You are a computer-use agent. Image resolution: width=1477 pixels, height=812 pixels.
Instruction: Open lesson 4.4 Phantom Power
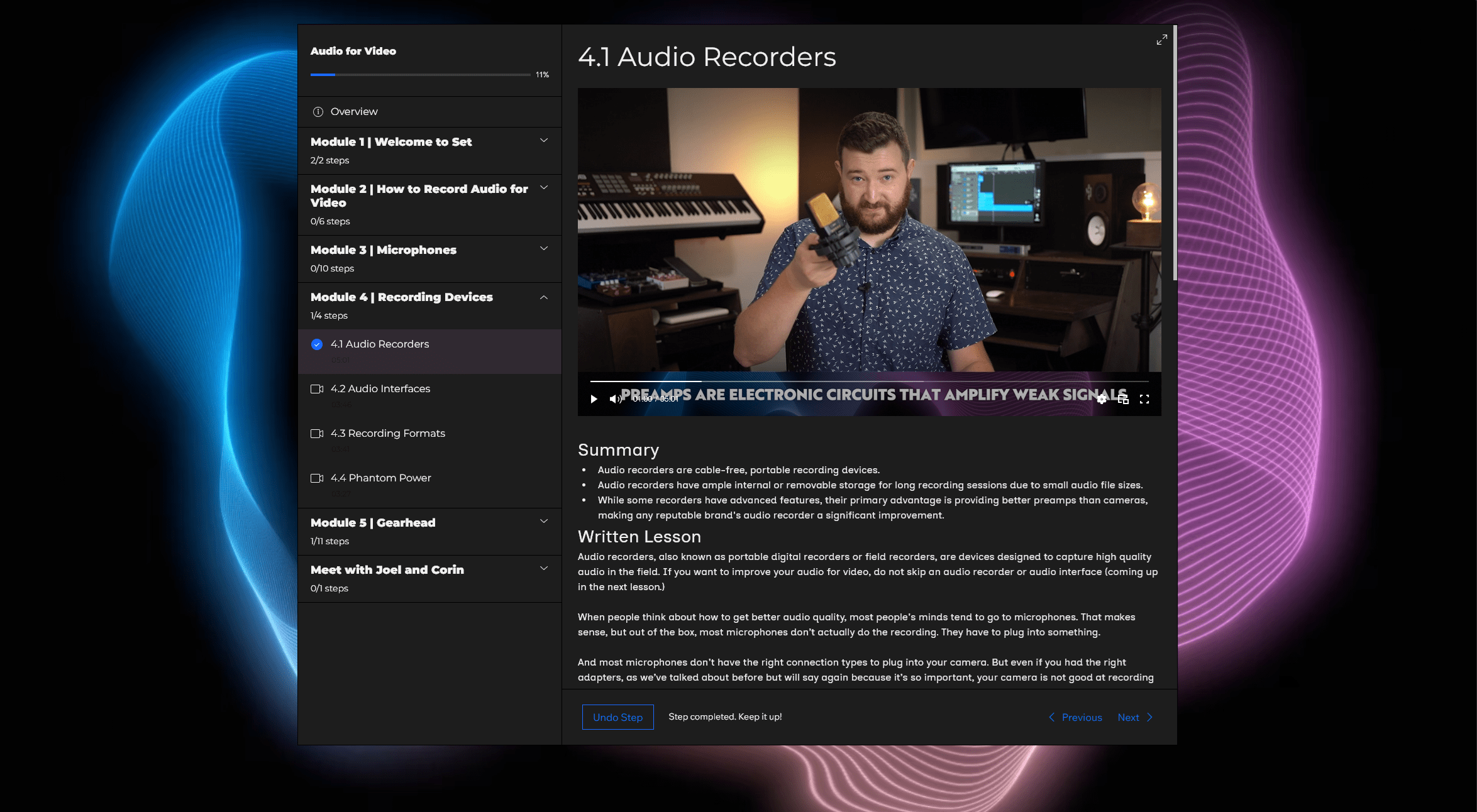click(x=429, y=485)
